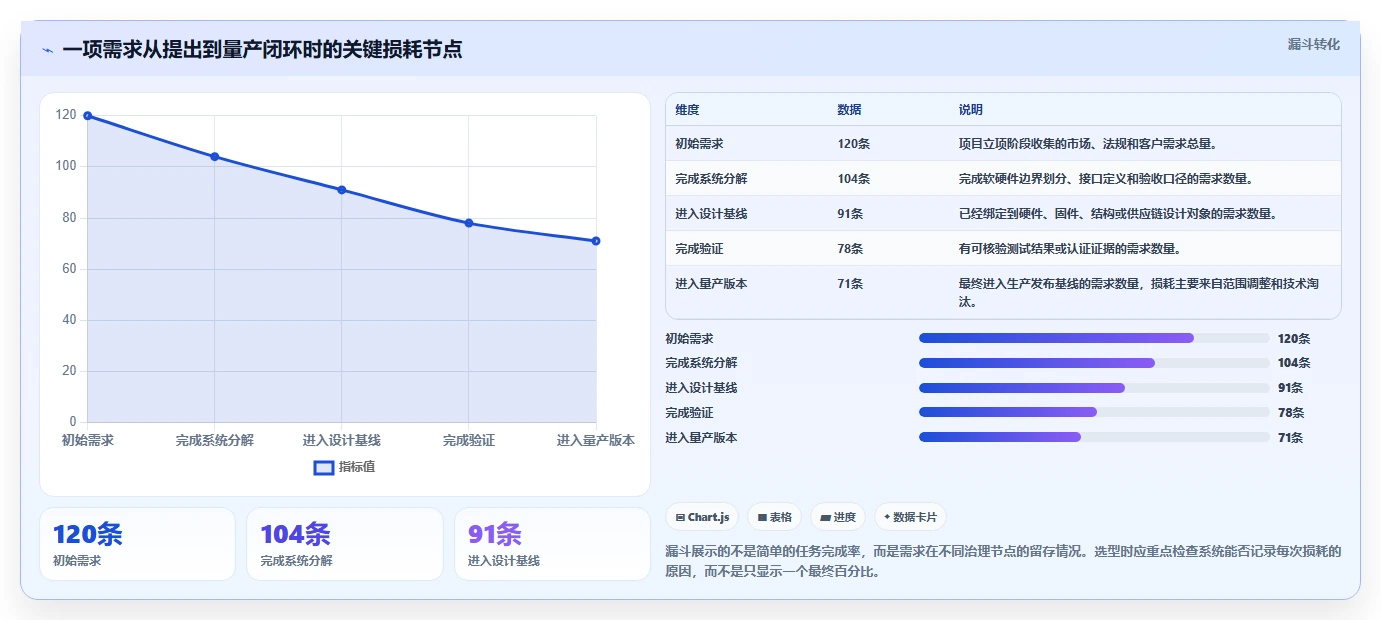
Task: Click the 完成验证 progress bar showing 78条
Action: click(x=1094, y=412)
